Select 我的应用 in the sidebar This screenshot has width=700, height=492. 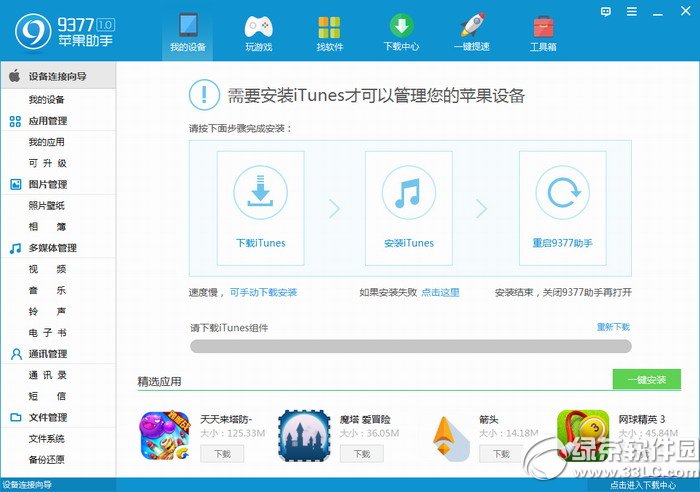[x=46, y=142]
